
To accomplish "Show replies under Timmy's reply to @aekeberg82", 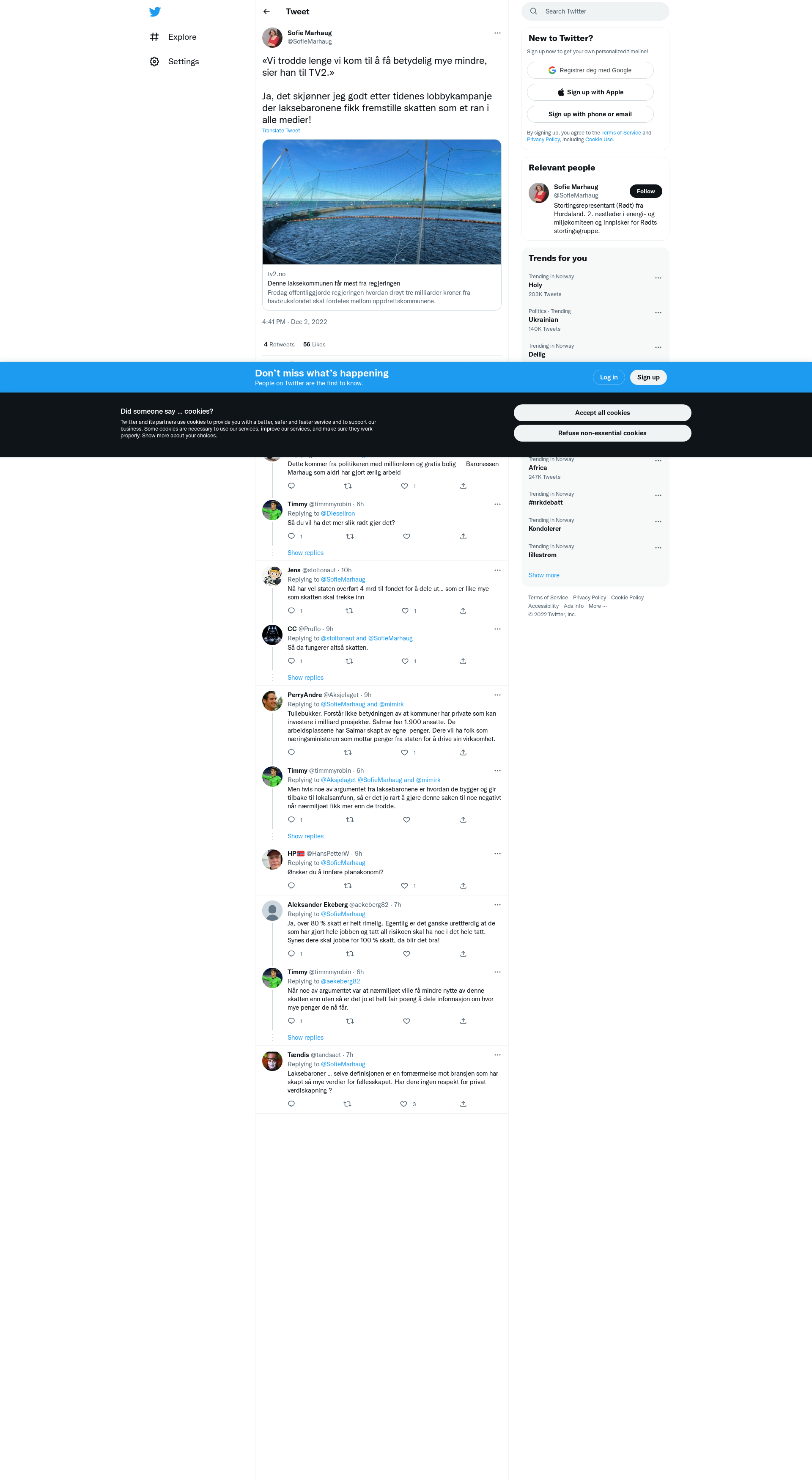I will click(x=305, y=1038).
